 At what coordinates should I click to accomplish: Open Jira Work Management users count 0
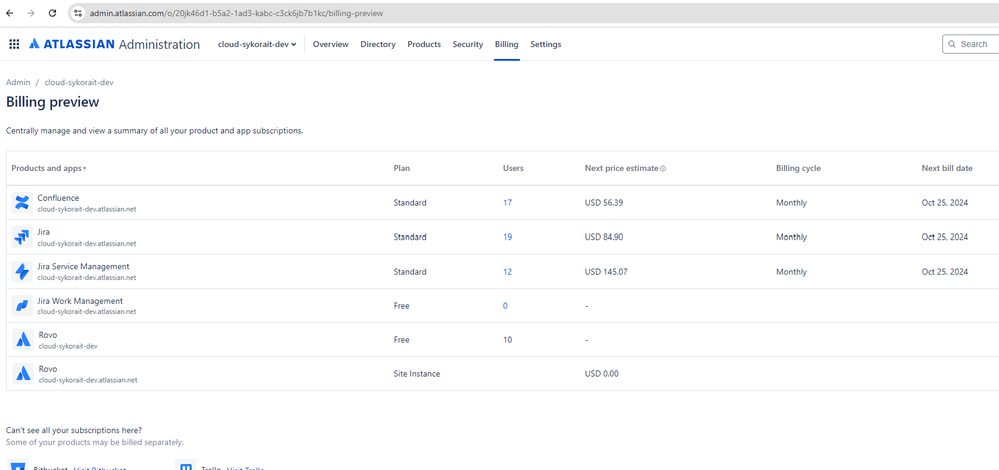point(505,306)
